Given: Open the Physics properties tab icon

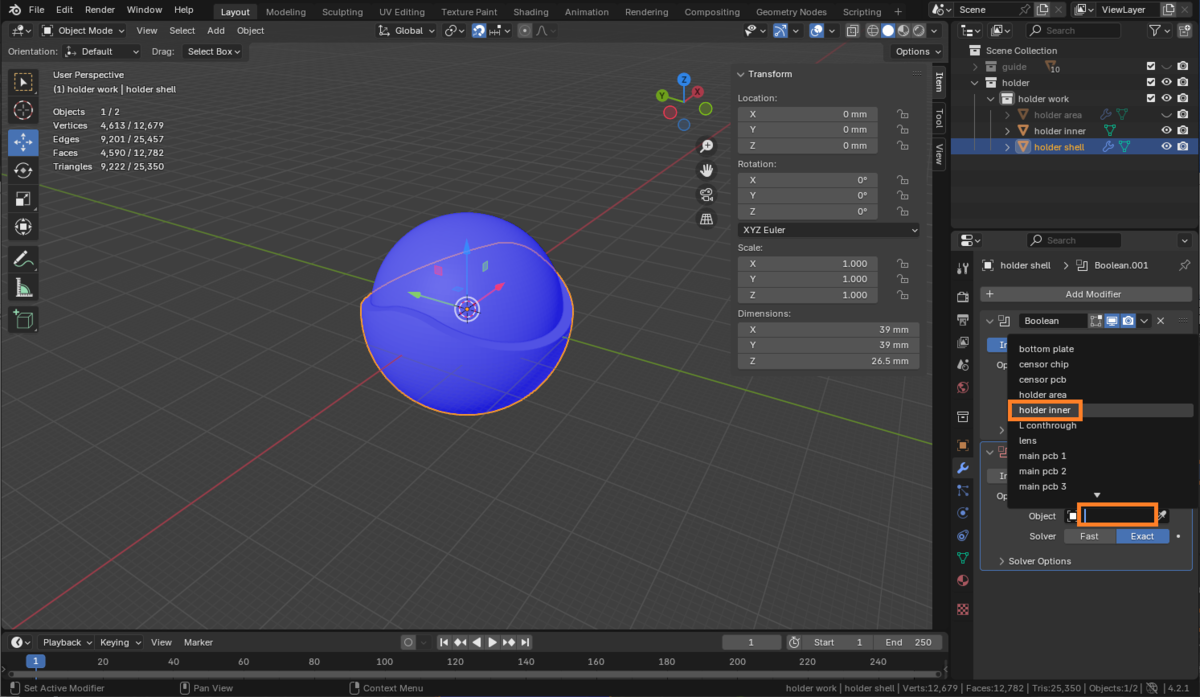Looking at the screenshot, I should point(963,512).
